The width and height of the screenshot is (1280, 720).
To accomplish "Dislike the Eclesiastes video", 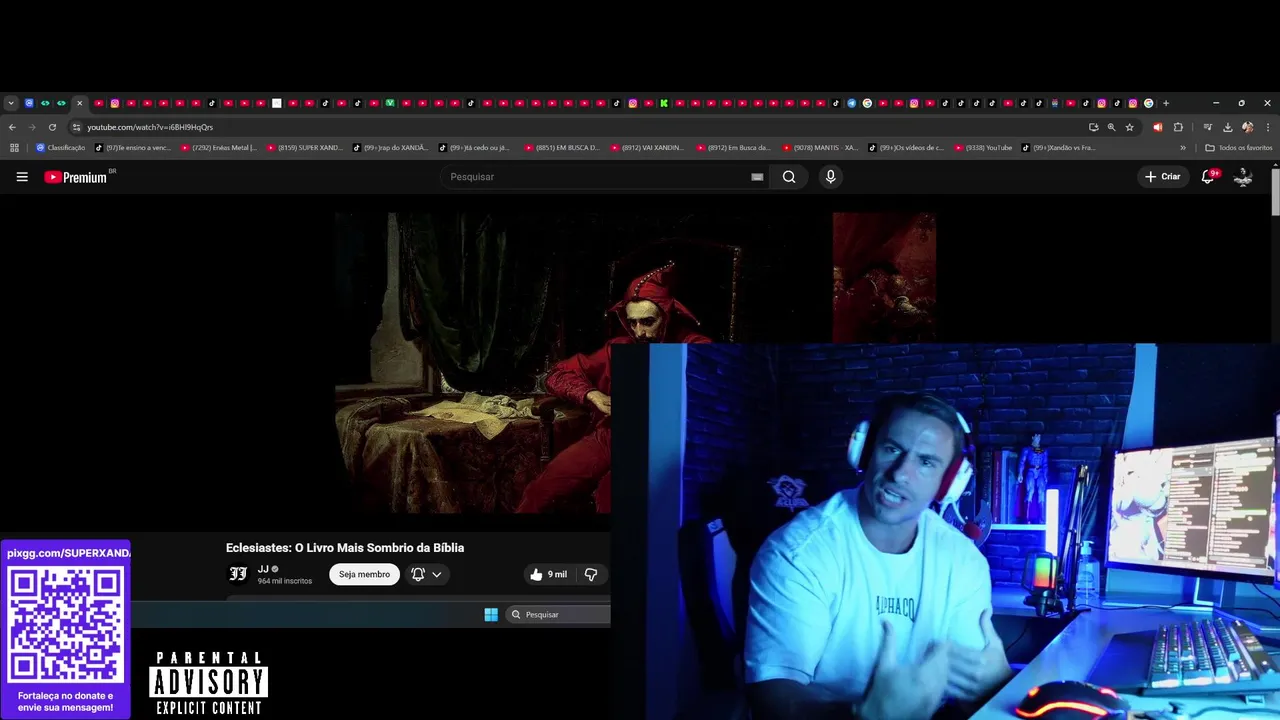I will tap(591, 574).
